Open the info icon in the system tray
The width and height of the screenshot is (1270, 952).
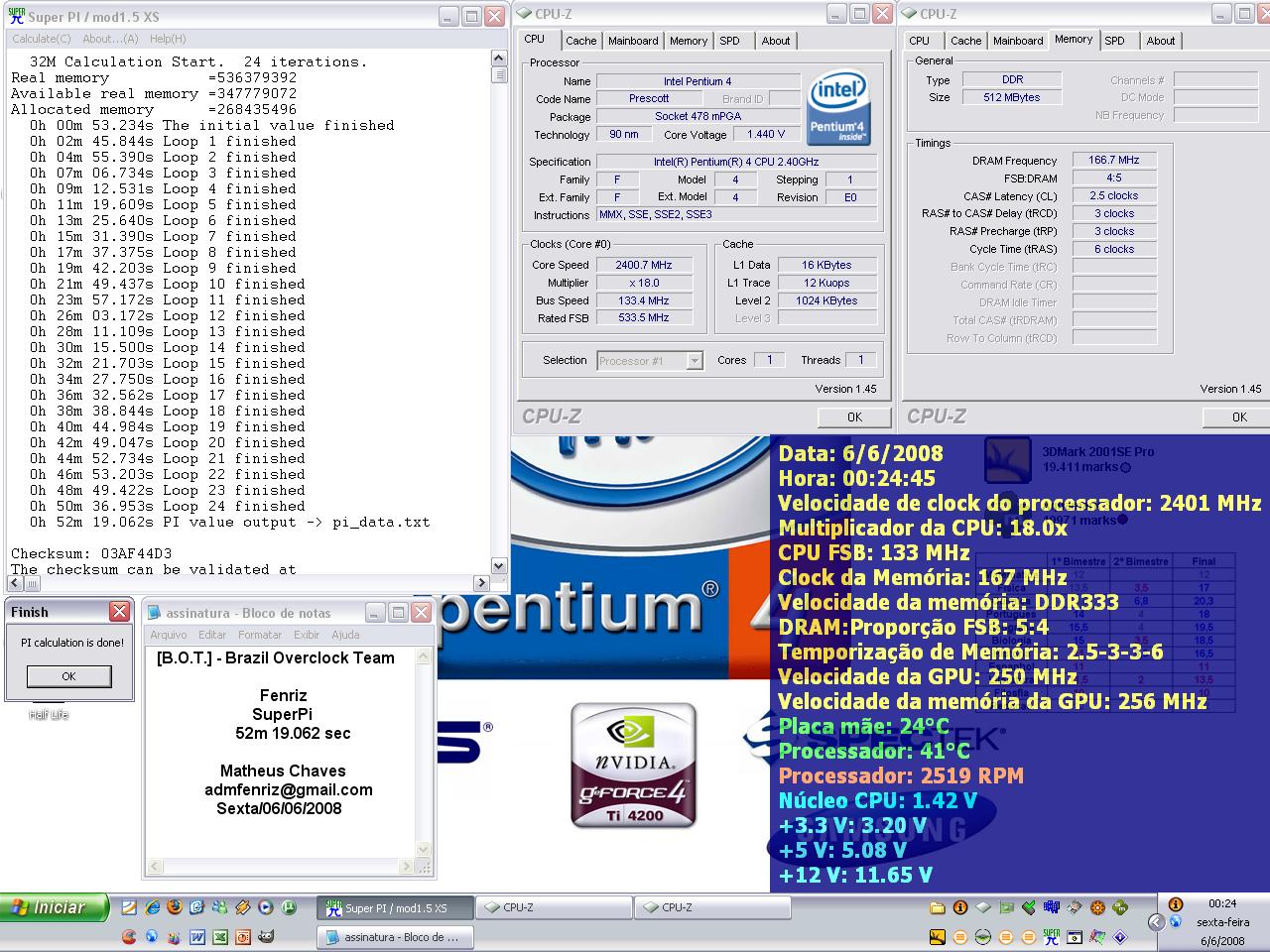(x=1176, y=904)
